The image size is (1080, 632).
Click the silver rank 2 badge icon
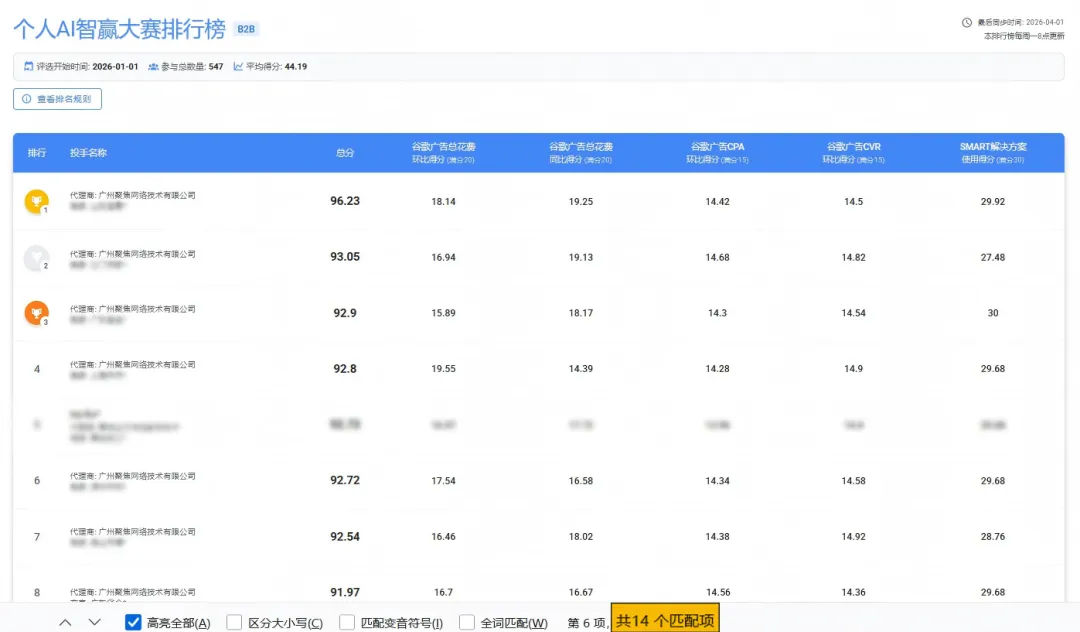36,259
